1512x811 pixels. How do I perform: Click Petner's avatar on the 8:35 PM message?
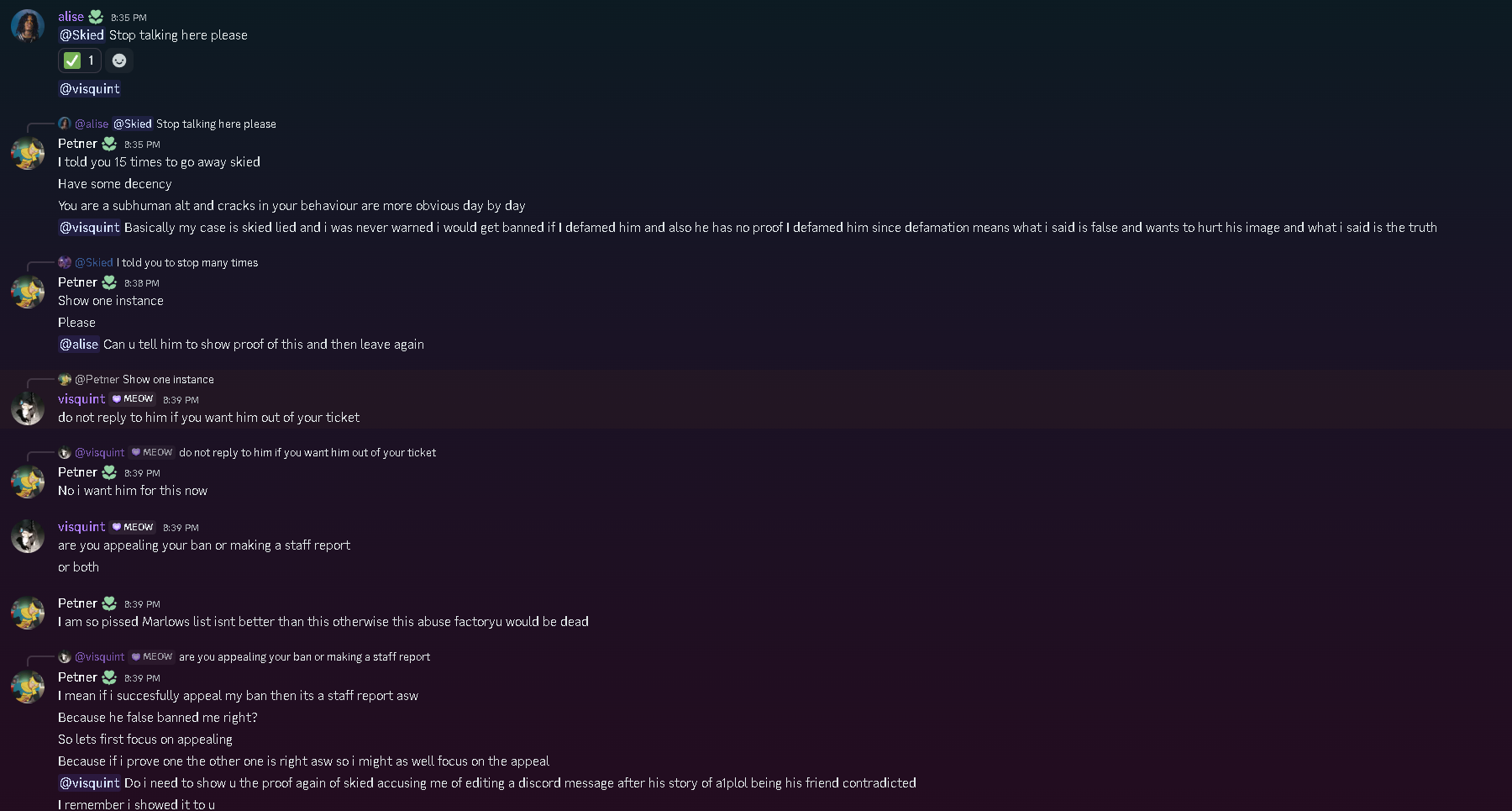pyautogui.click(x=27, y=154)
